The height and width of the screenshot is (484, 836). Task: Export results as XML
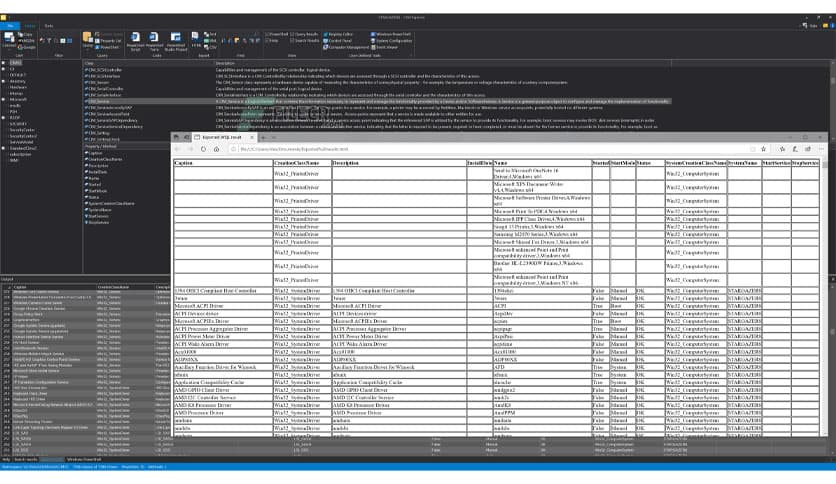[x=211, y=41]
